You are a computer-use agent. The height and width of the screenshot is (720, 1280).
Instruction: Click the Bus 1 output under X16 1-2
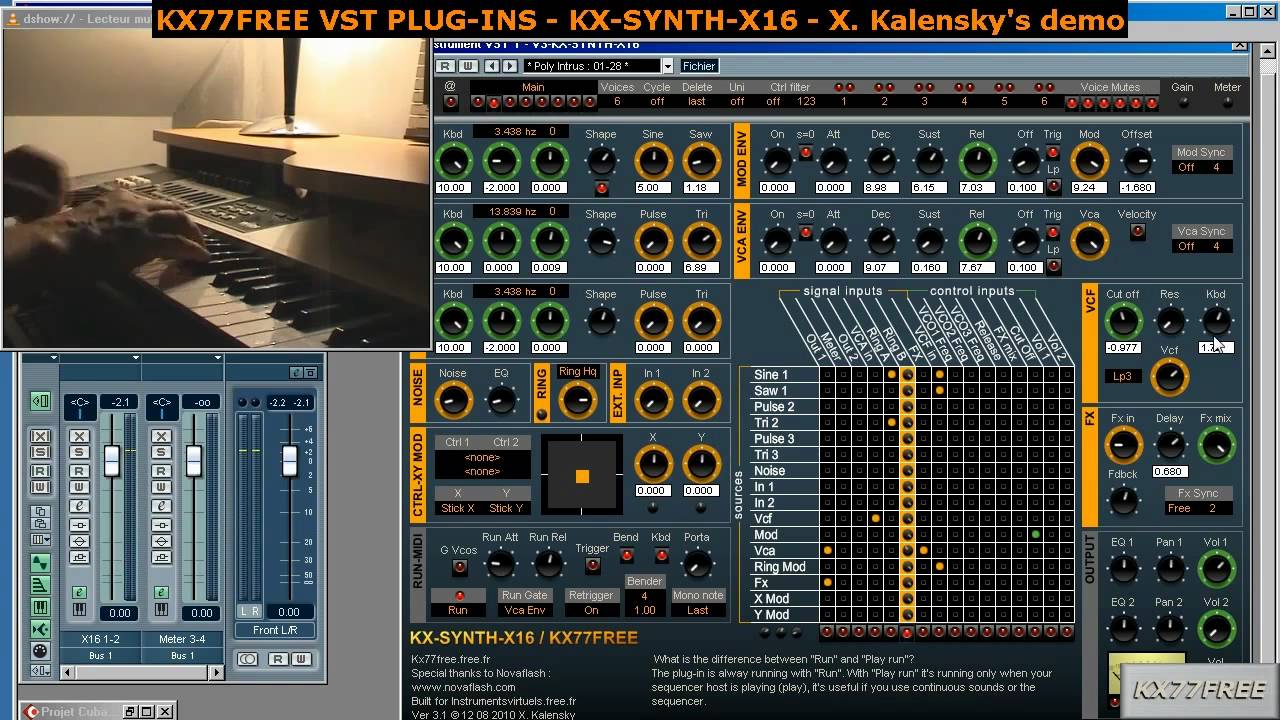click(x=100, y=656)
